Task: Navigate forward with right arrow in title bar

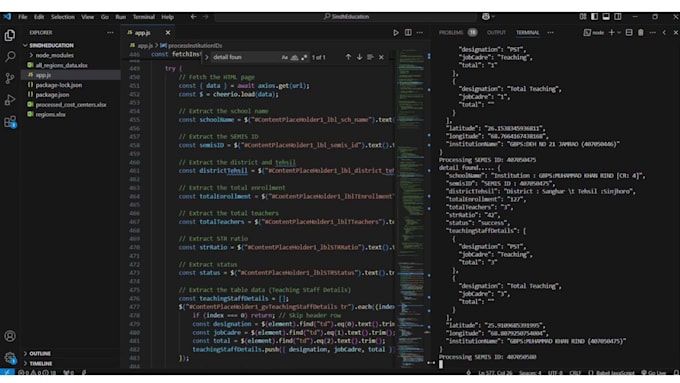Action: [x=206, y=16]
